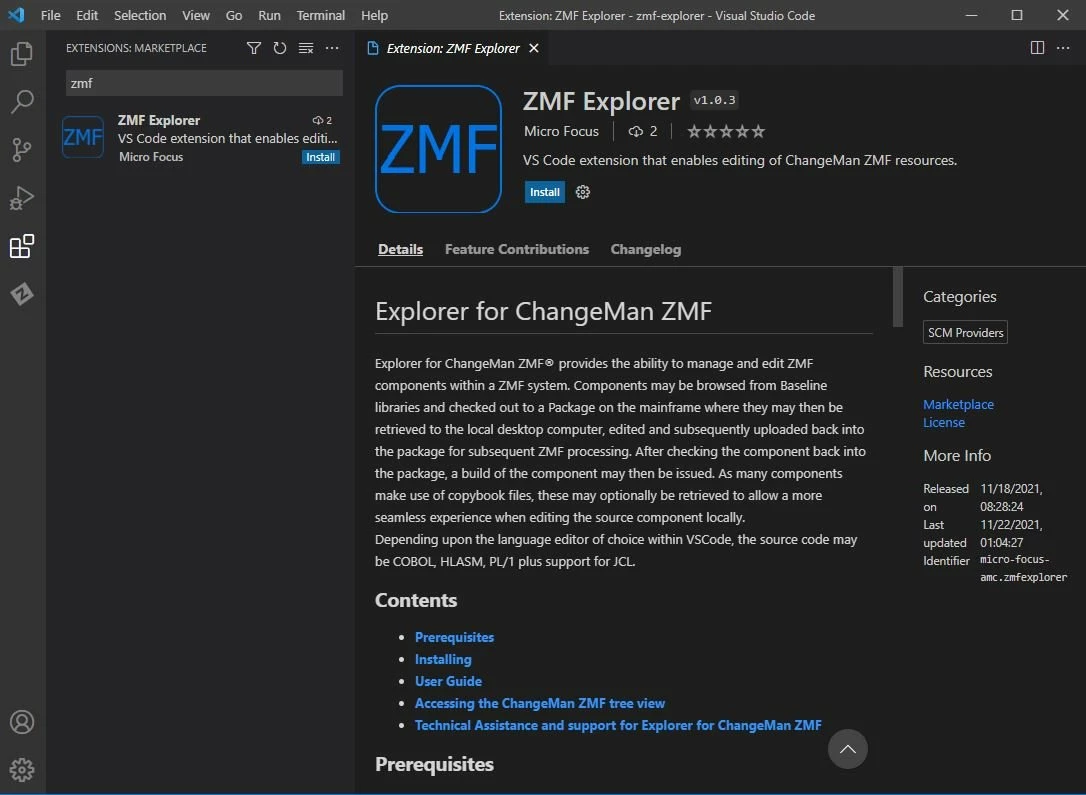Viewport: 1086px width, 795px height.
Task: Switch to the Changelog tab
Action: click(646, 249)
